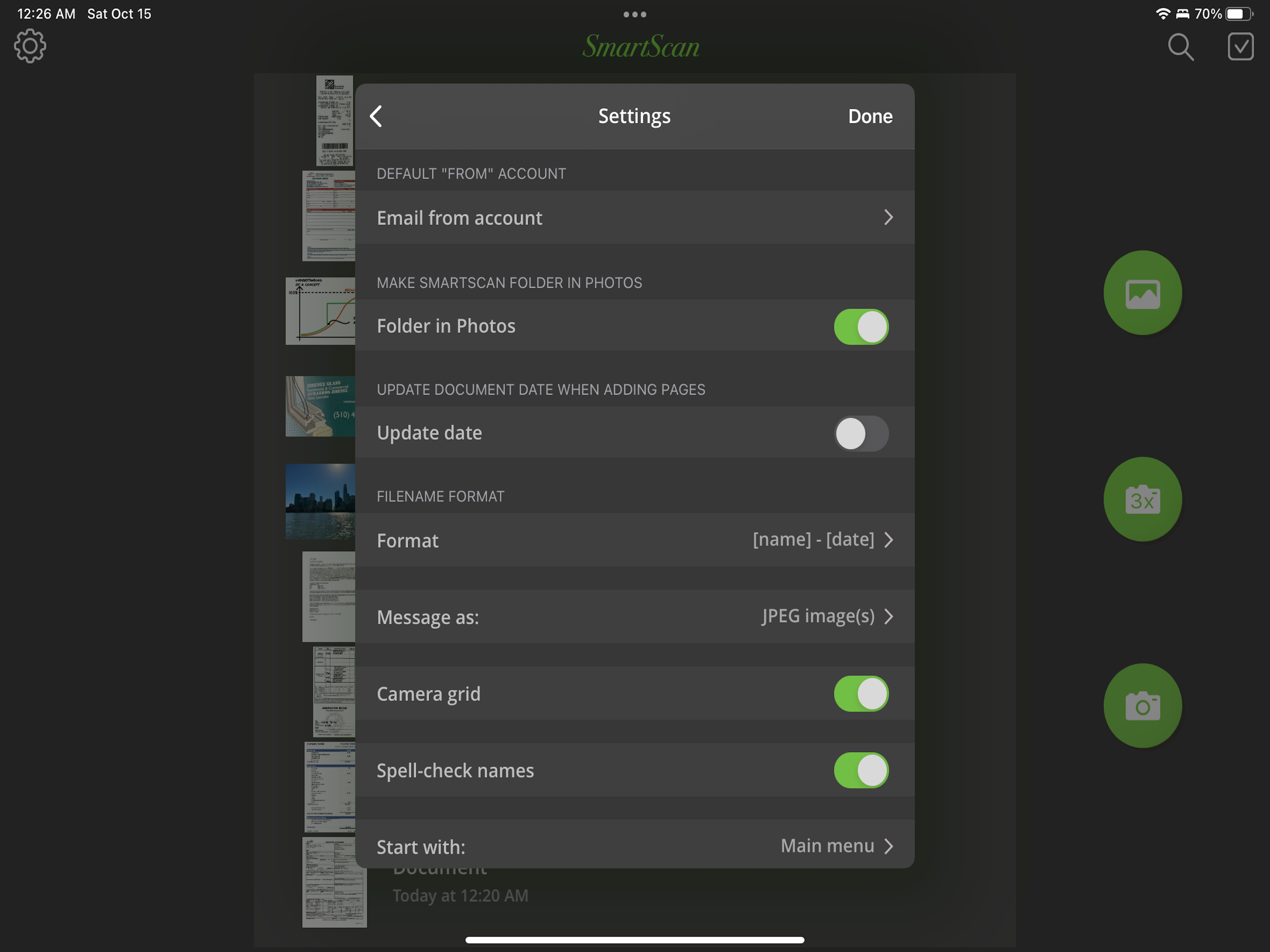Tap the search magnifier icon

coord(1180,46)
